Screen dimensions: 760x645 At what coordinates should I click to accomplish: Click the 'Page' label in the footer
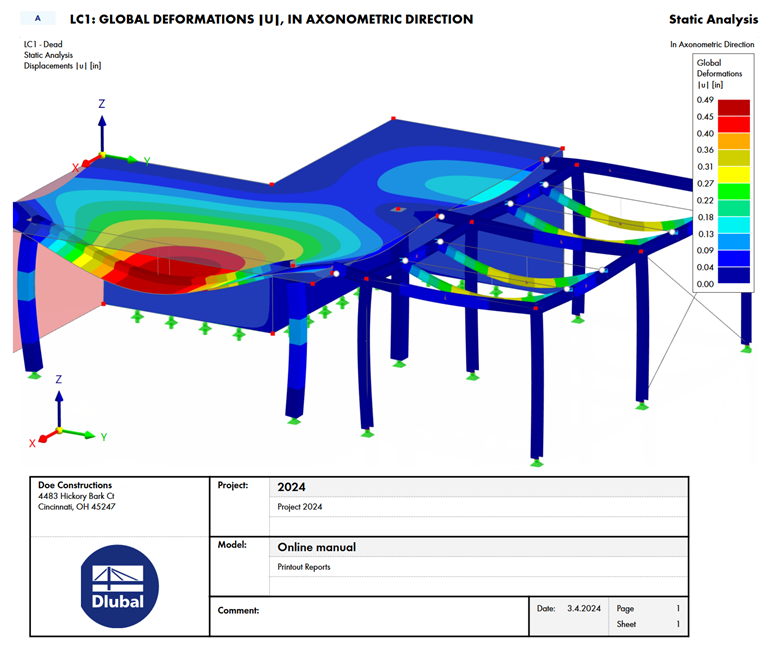tap(625, 608)
